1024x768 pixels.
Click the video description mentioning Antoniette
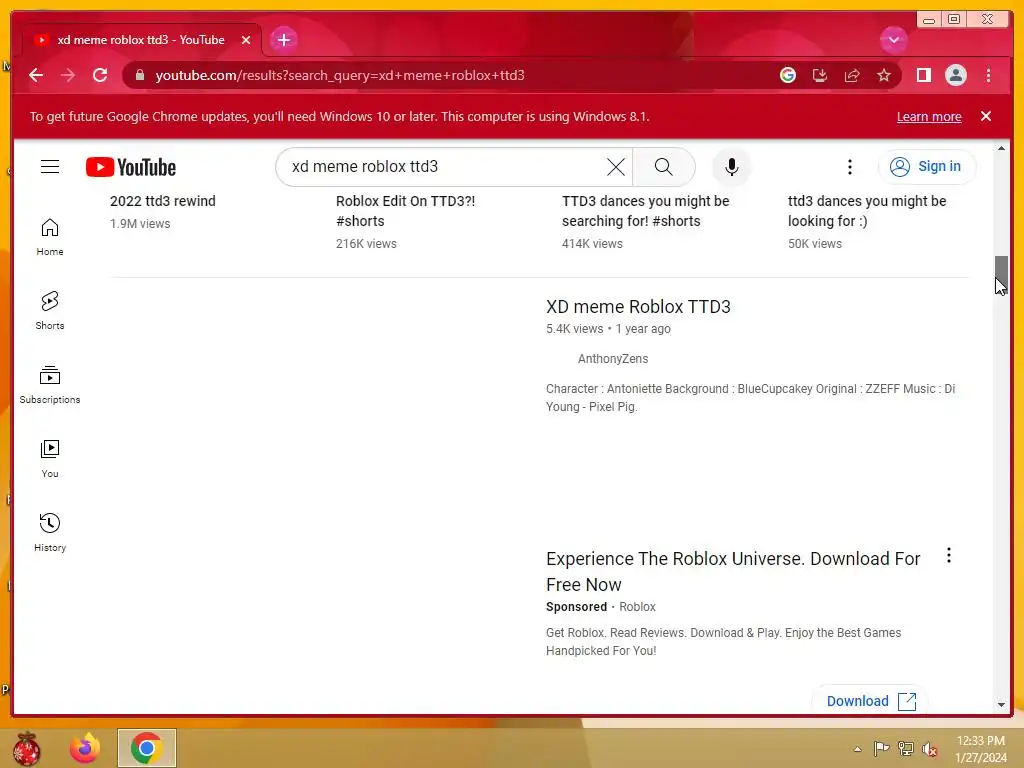click(x=750, y=397)
